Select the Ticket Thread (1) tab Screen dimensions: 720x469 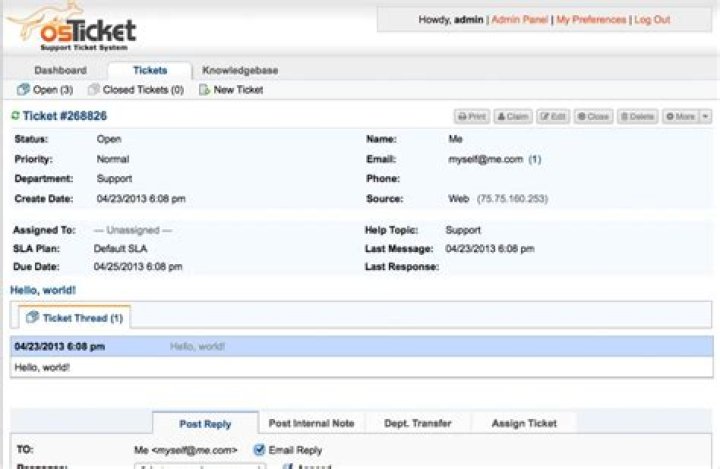74,317
